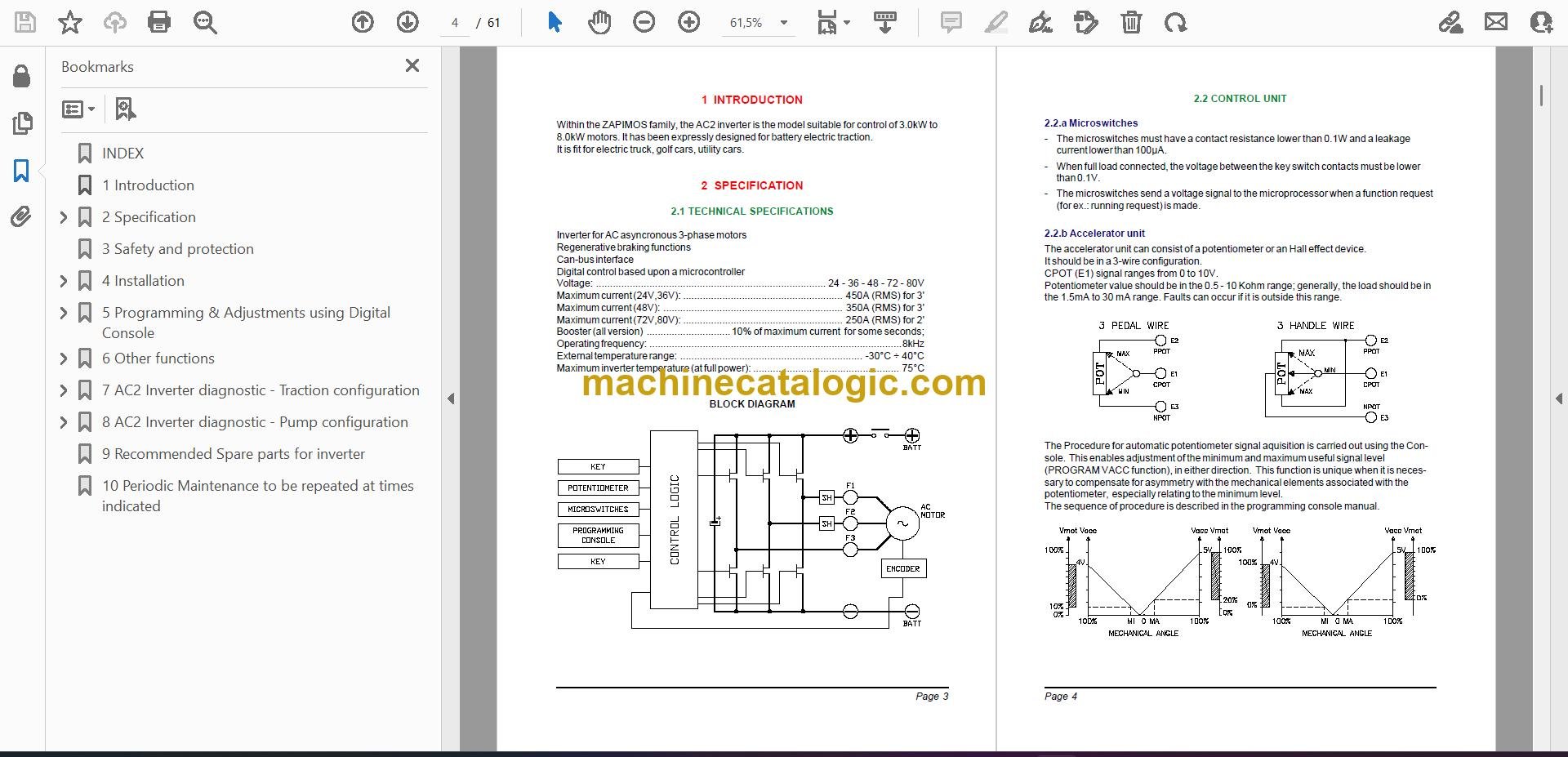Delete with the trash can icon
The image size is (1568, 757).
(1131, 23)
